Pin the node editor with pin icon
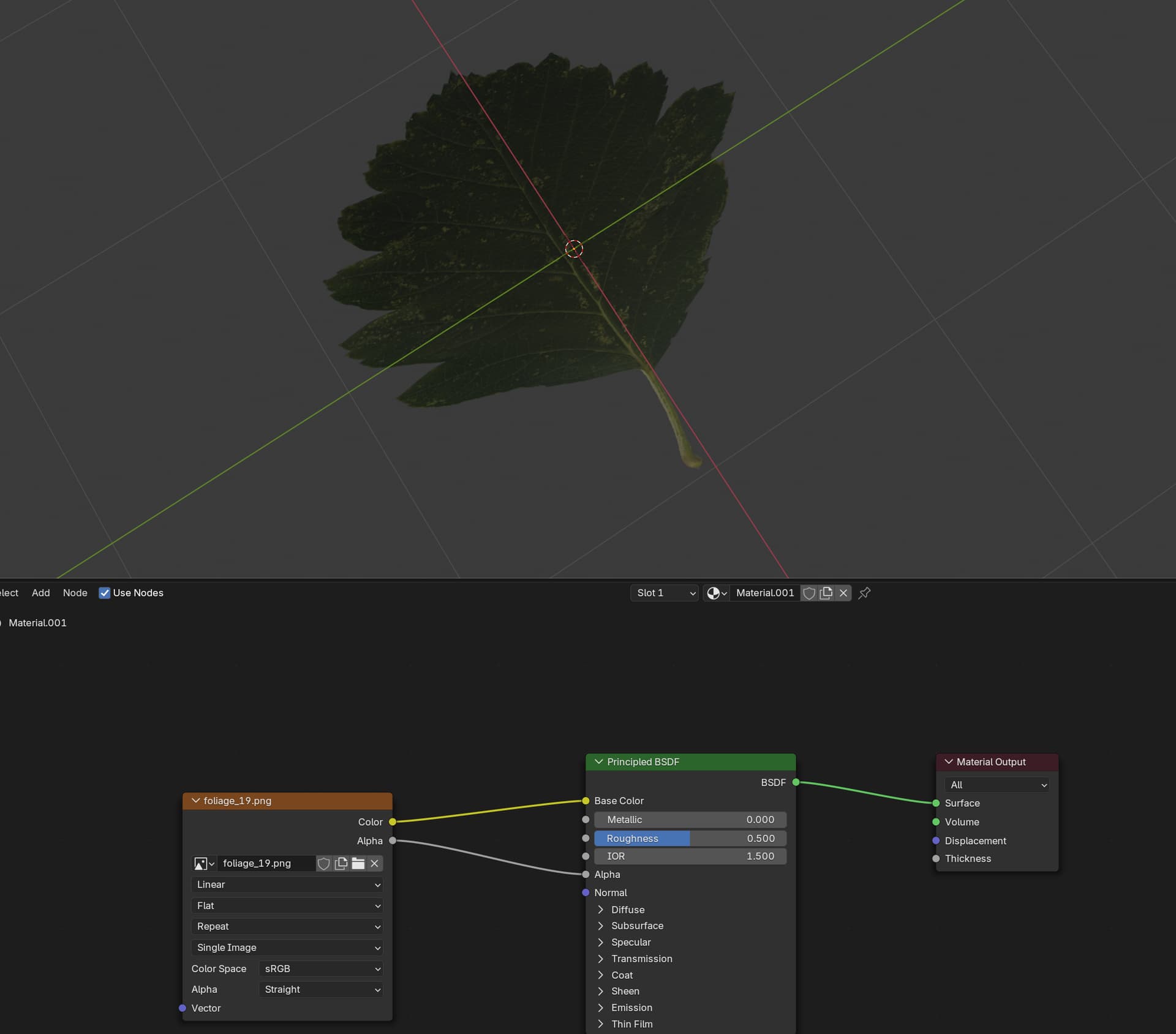The width and height of the screenshot is (1176, 1034). pyautogui.click(x=864, y=593)
